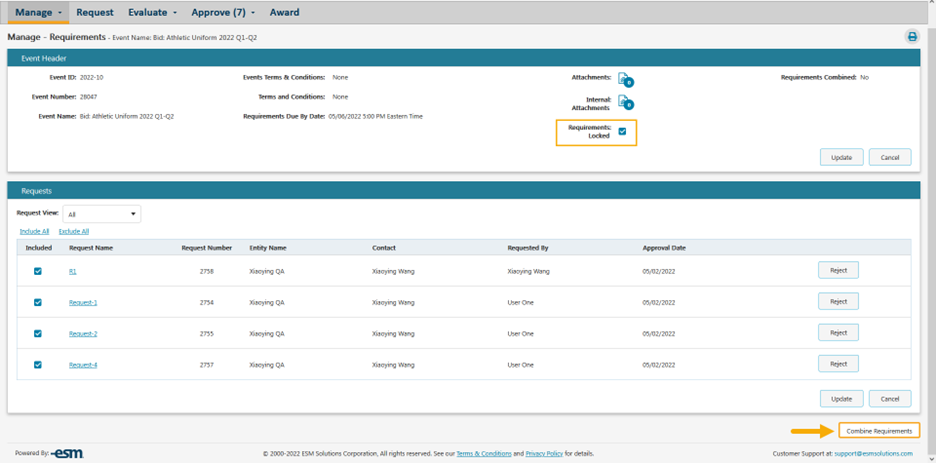Image resolution: width=936 pixels, height=463 pixels.
Task: Uncheck Included box for Request-1
Action: pos(38,302)
